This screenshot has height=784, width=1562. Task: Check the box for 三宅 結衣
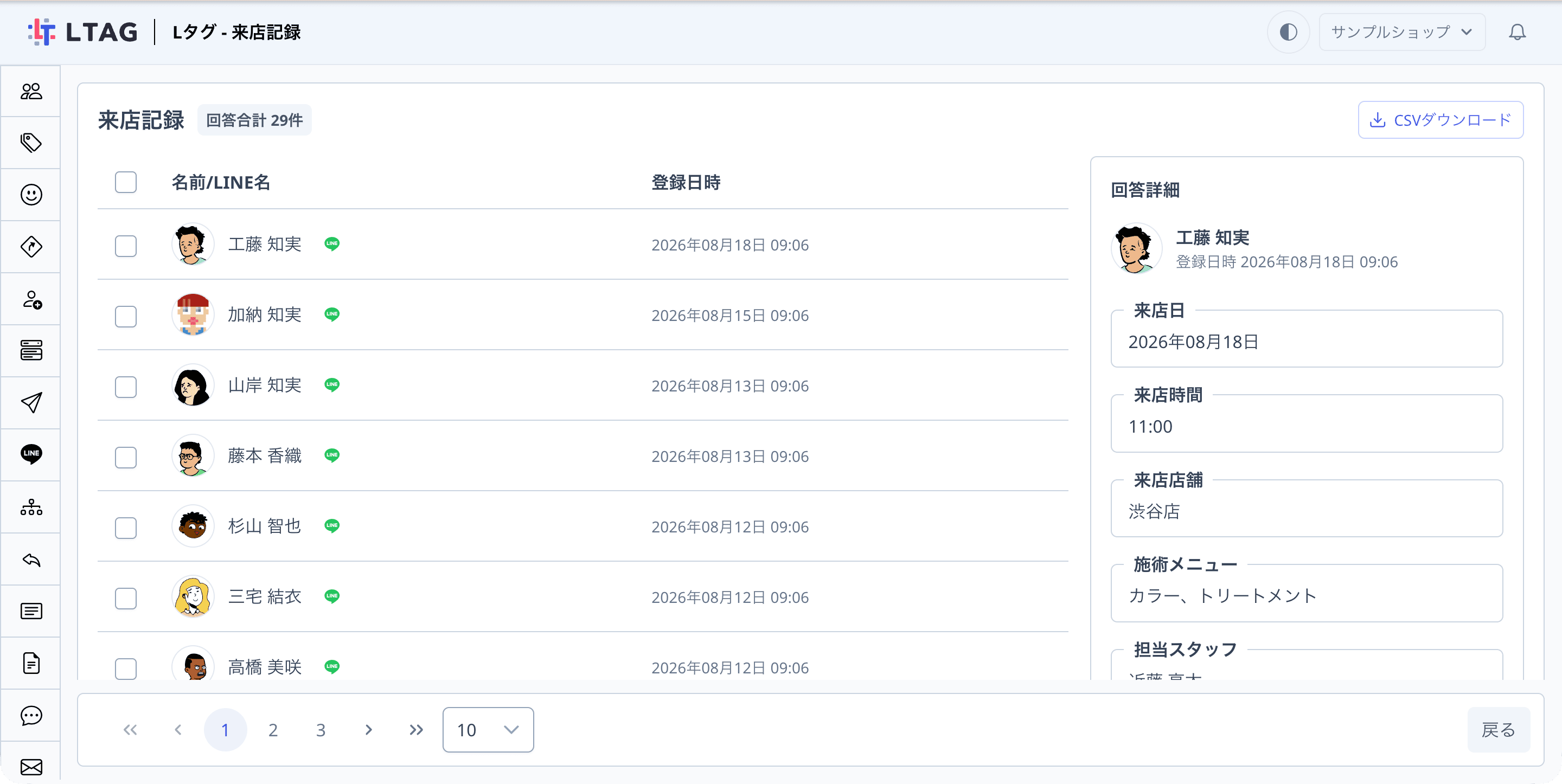pyautogui.click(x=125, y=598)
